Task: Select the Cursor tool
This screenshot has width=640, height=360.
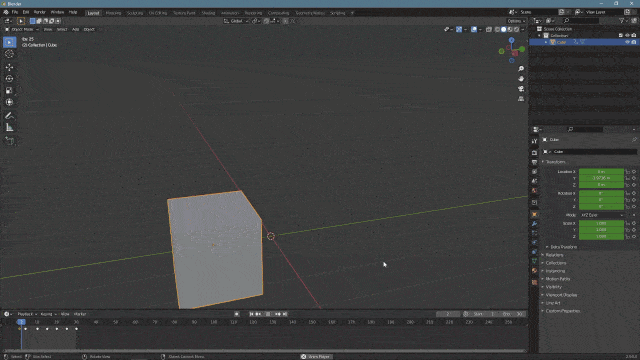Action: [x=9, y=54]
